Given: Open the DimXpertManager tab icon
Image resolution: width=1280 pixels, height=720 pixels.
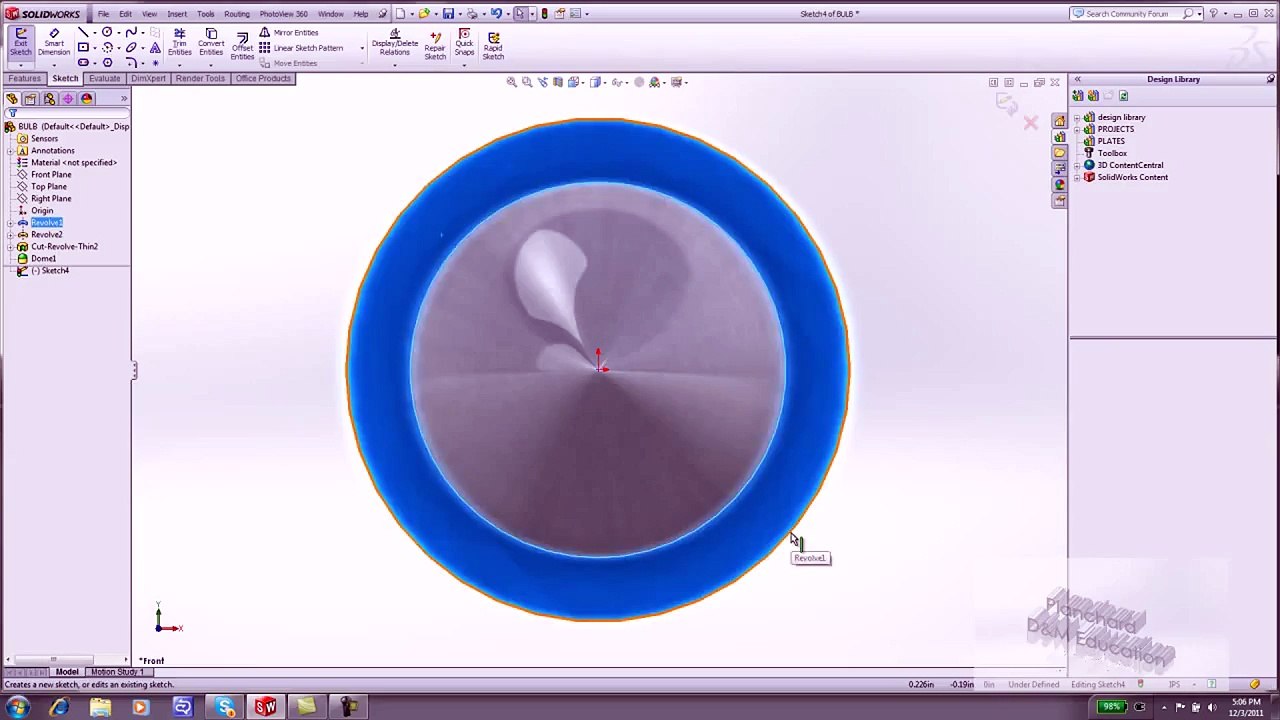Looking at the screenshot, I should [68, 98].
